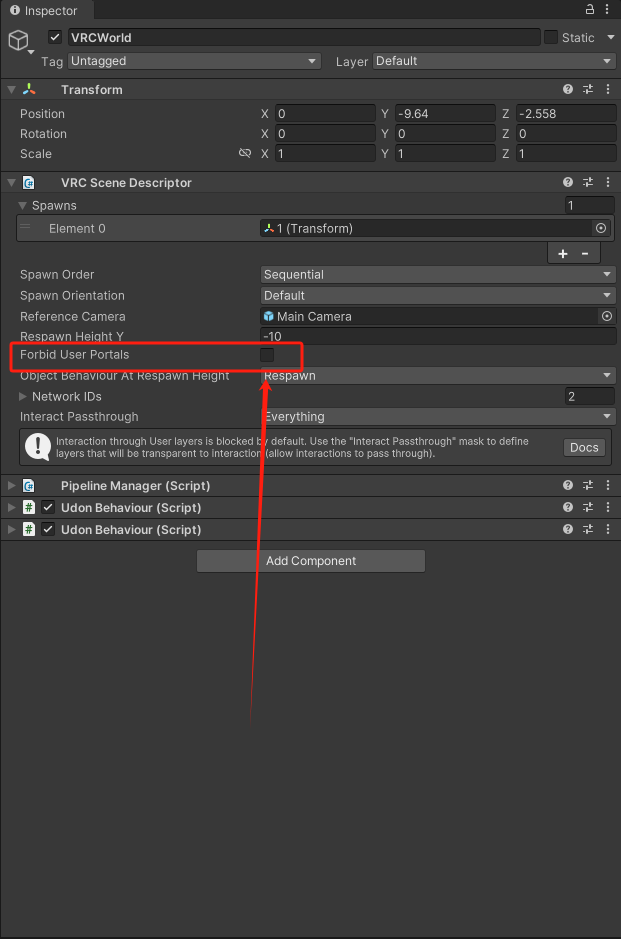Click the Position Z field showing -2.558
The width and height of the screenshot is (621, 939).
(x=566, y=114)
